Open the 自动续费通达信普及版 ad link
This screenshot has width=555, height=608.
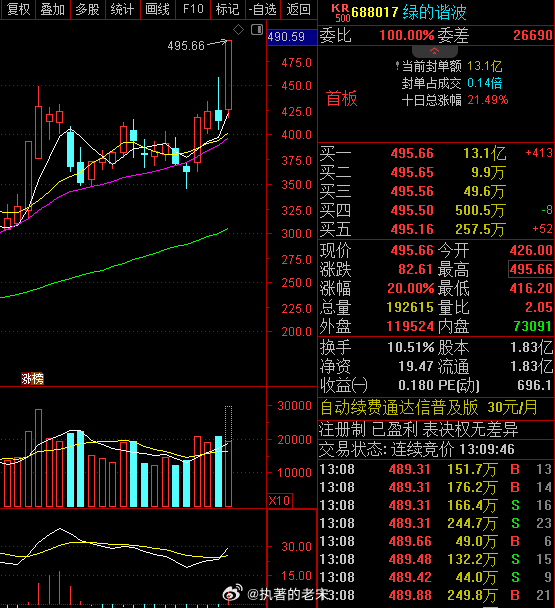(429, 408)
